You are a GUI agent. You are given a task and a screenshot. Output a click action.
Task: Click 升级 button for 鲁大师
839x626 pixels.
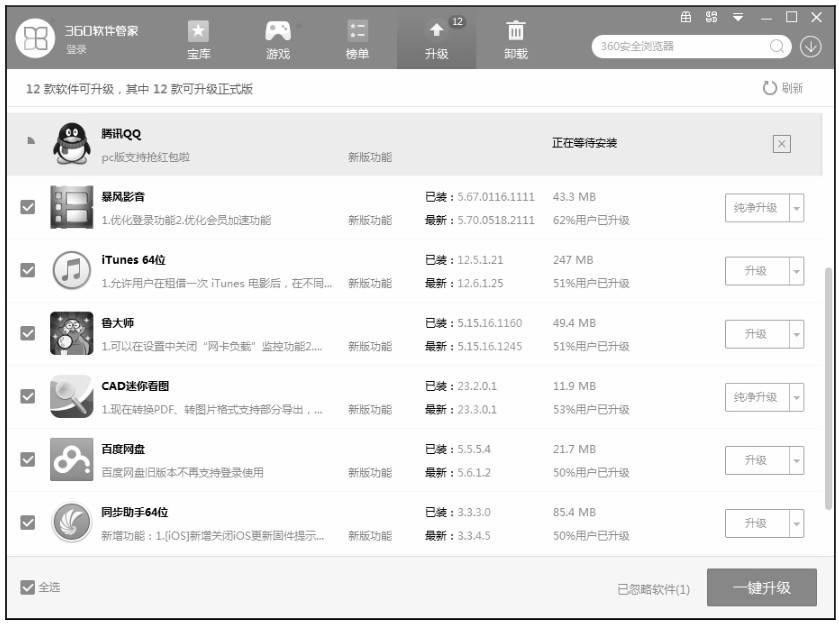point(757,334)
